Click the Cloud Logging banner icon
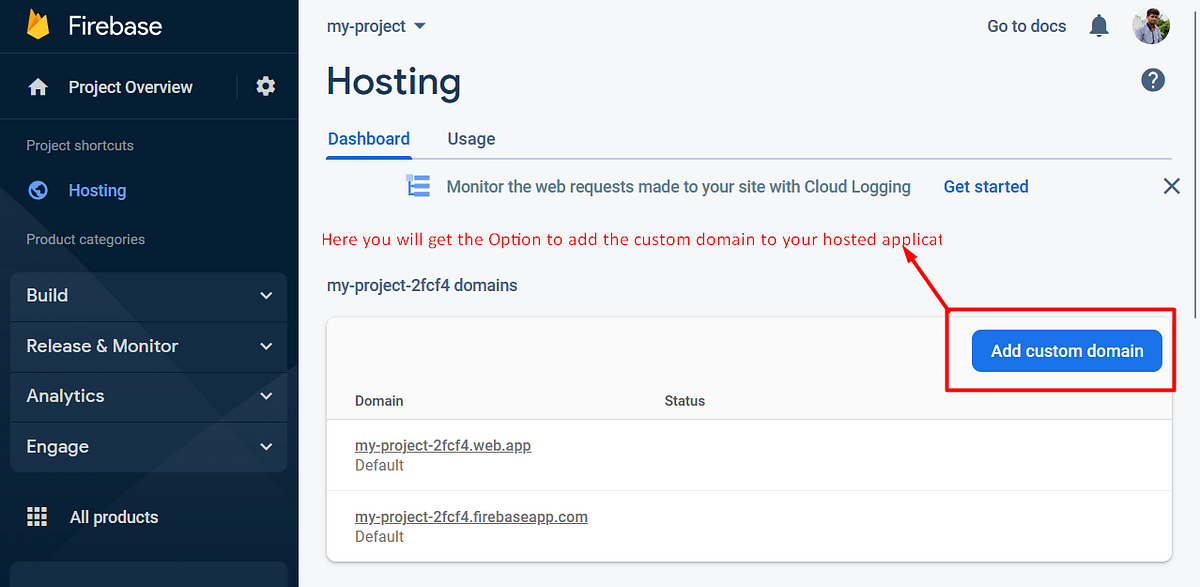Image resolution: width=1200 pixels, height=587 pixels. (418, 185)
